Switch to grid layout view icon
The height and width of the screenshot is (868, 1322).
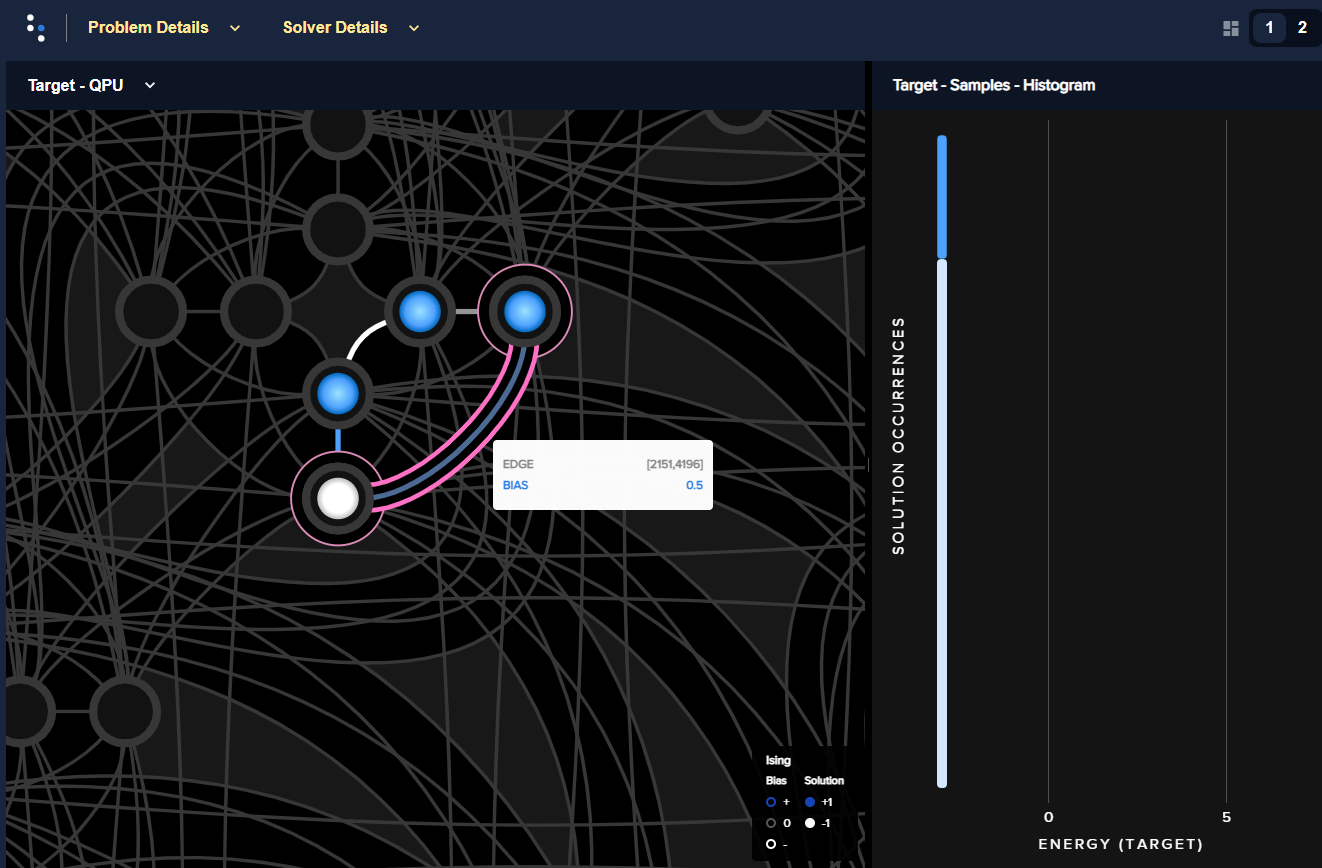(x=1231, y=28)
